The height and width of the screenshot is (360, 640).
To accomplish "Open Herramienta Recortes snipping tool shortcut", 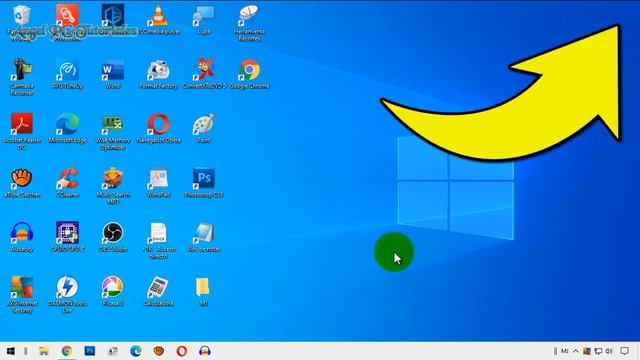I will coord(249,16).
